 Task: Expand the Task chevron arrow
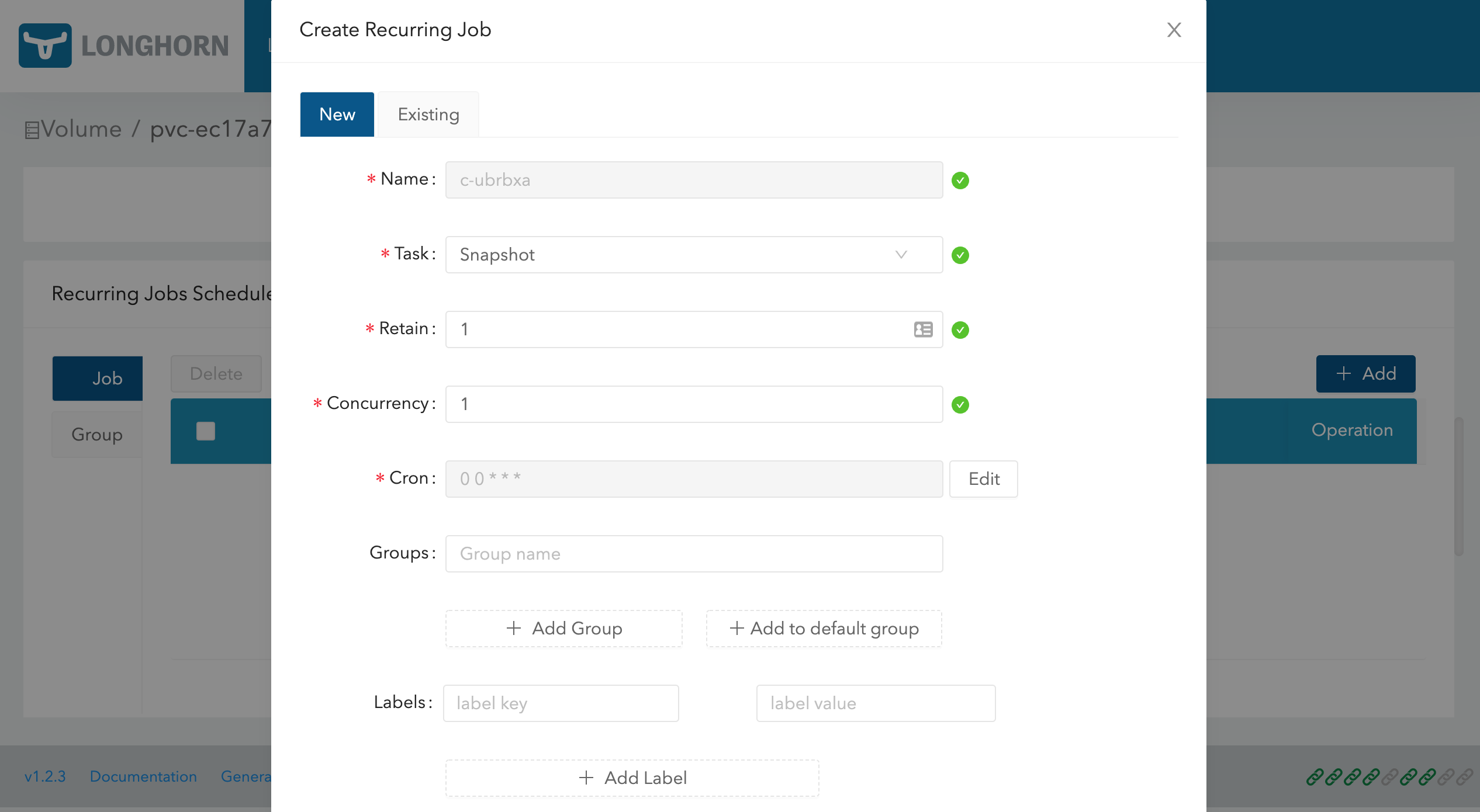[x=901, y=255]
